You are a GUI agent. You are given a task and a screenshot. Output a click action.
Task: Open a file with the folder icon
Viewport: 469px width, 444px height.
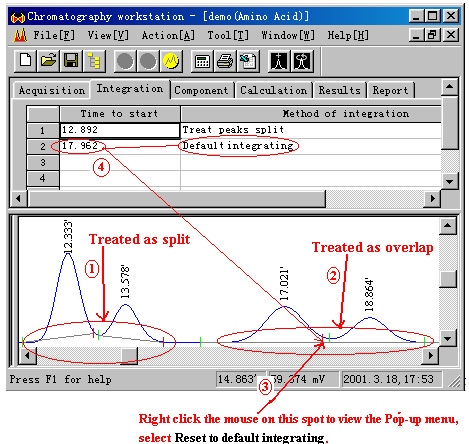[x=48, y=61]
